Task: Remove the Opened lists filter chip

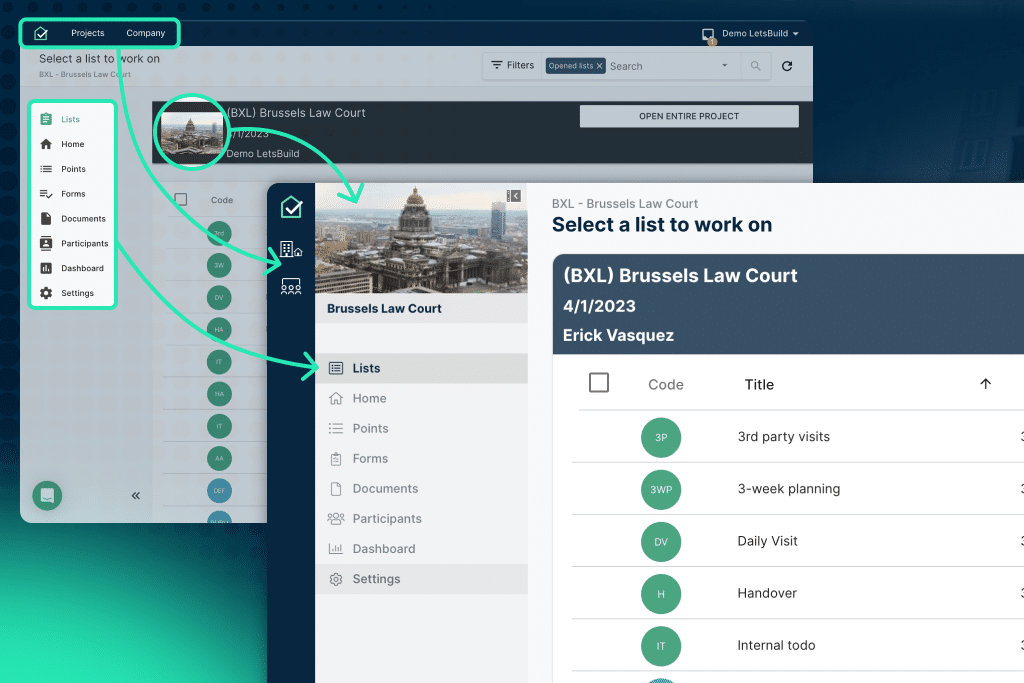Action: click(600, 66)
